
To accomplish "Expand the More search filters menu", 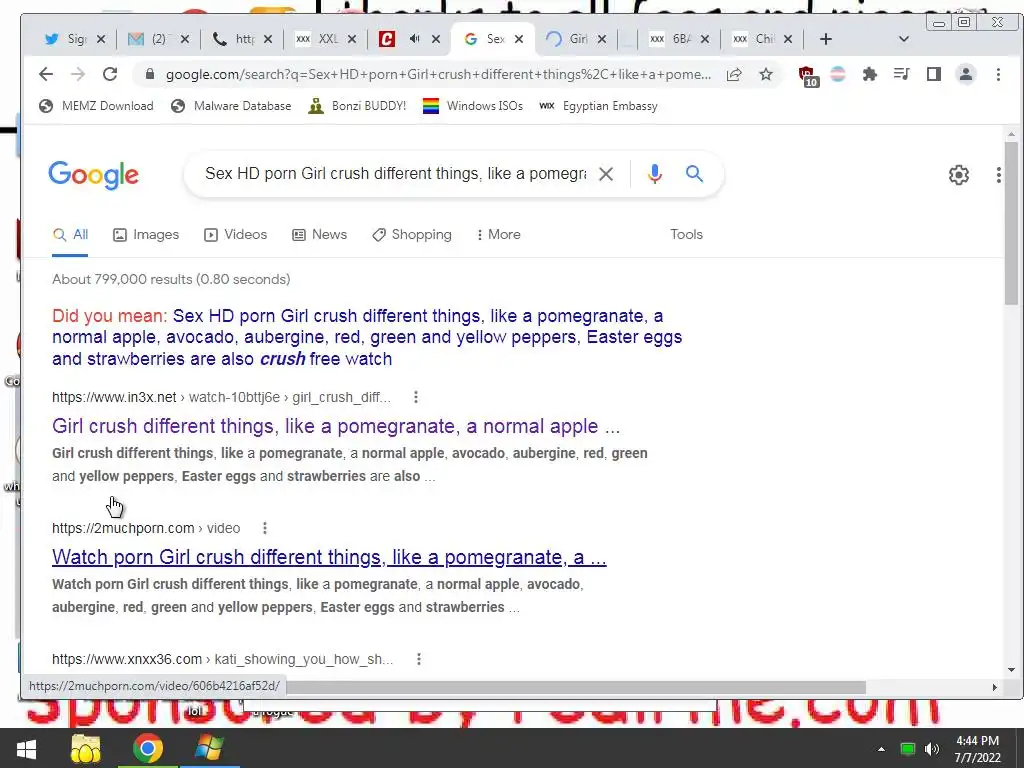I will [498, 234].
